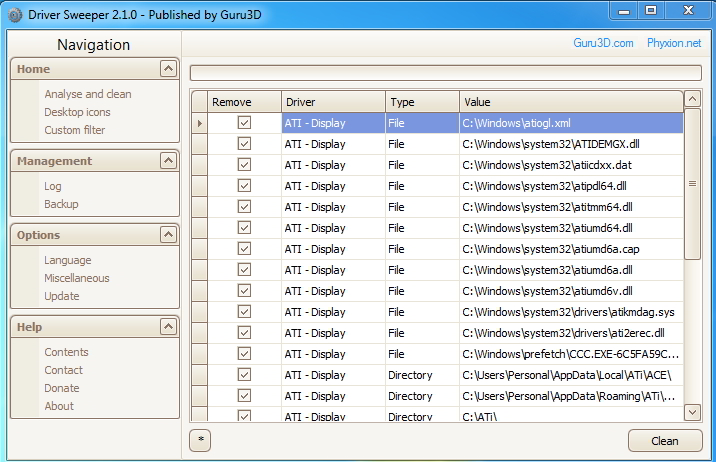Collapse the Management navigation section
Viewport: 716px width, 462px height.
click(x=168, y=161)
